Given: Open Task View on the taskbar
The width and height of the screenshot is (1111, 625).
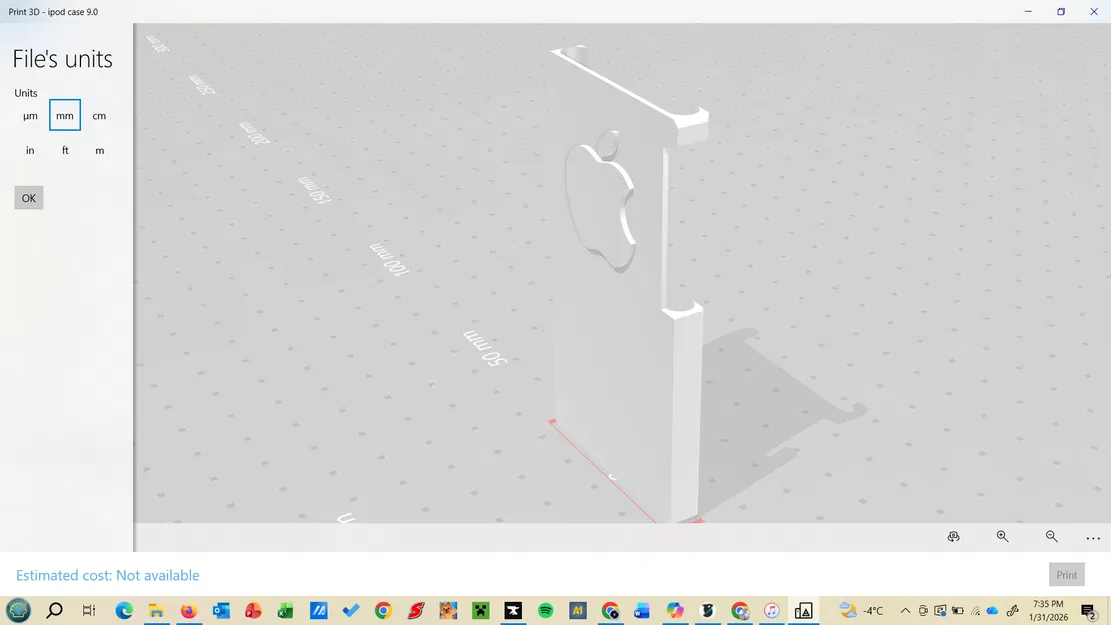Looking at the screenshot, I should 89,610.
